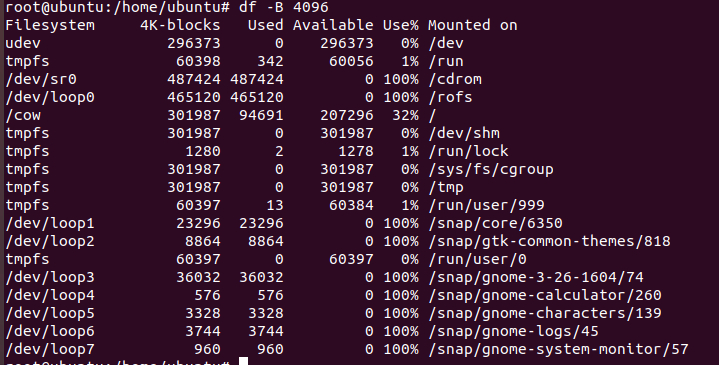The width and height of the screenshot is (719, 365).
Task: Click the '60384' available value
Action: (351, 205)
